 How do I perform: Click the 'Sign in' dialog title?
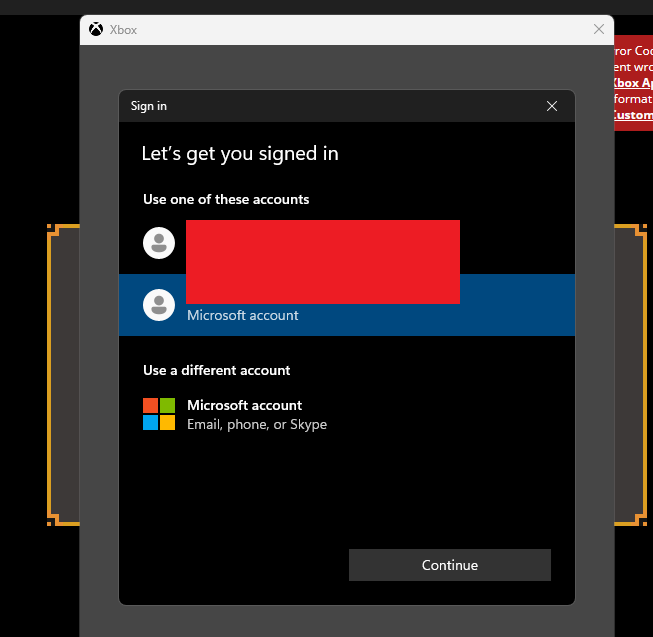(x=149, y=106)
